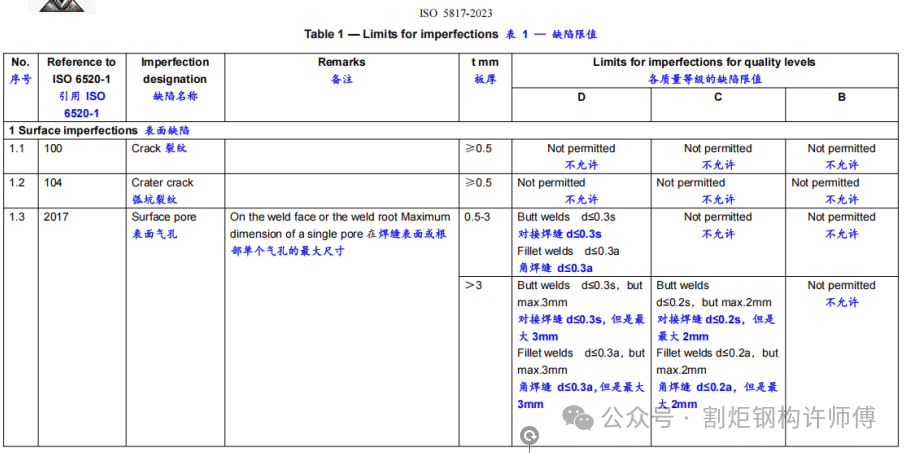Screen dimensions: 904x453
Task: Click the 公众号 割炬钢构许师傅 watermark text
Action: (x=738, y=417)
